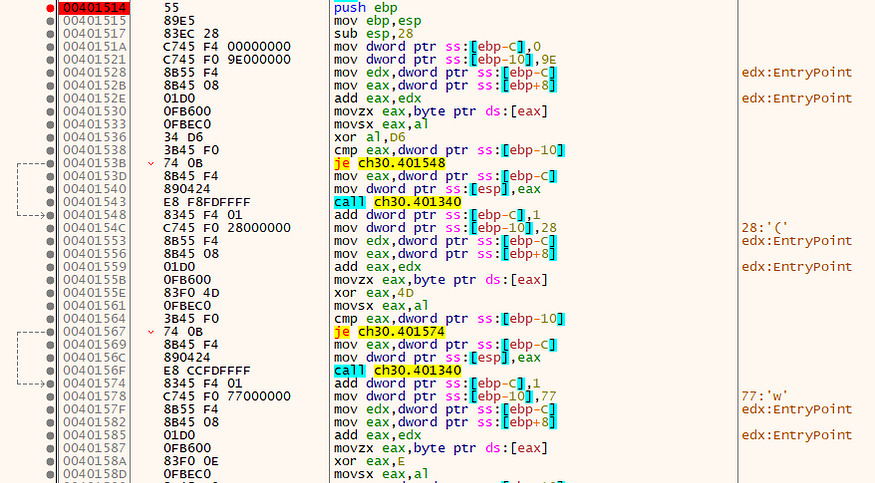Select the je ch30.401548 jump instruction
Viewport: 875px width, 483px height.
(x=390, y=163)
